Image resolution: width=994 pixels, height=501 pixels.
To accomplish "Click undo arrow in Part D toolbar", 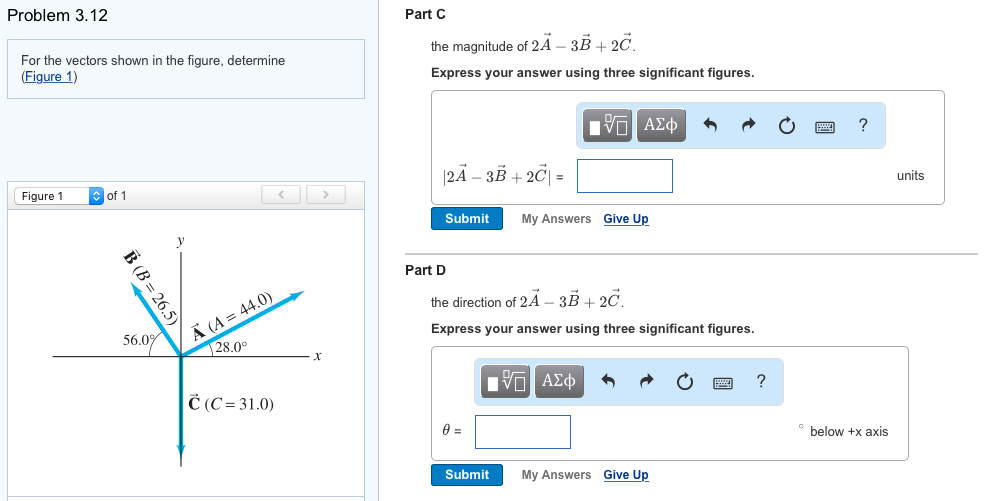I will pyautogui.click(x=609, y=381).
